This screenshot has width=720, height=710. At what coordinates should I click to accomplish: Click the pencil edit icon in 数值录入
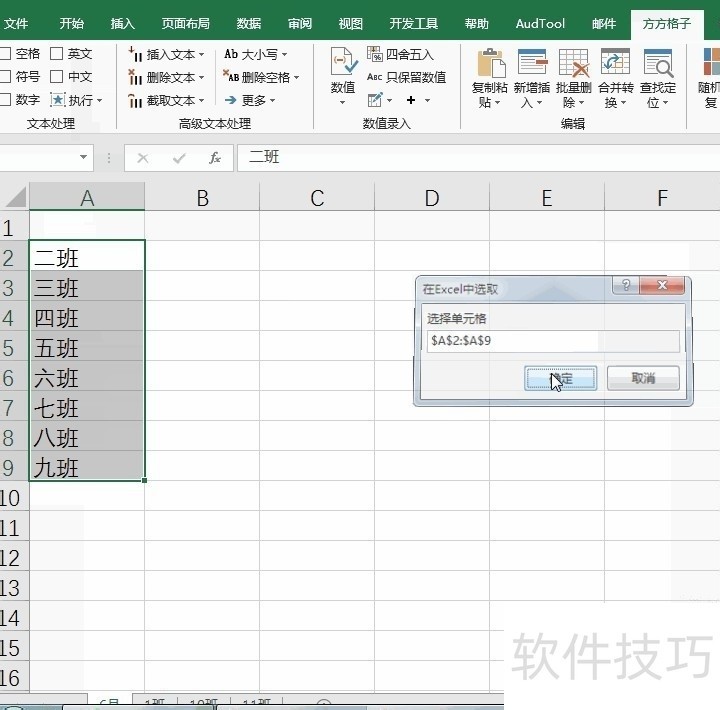click(x=375, y=100)
